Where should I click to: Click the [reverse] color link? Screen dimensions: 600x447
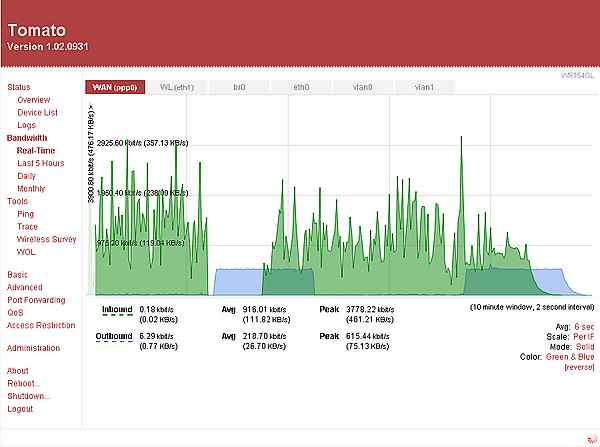coord(580,367)
